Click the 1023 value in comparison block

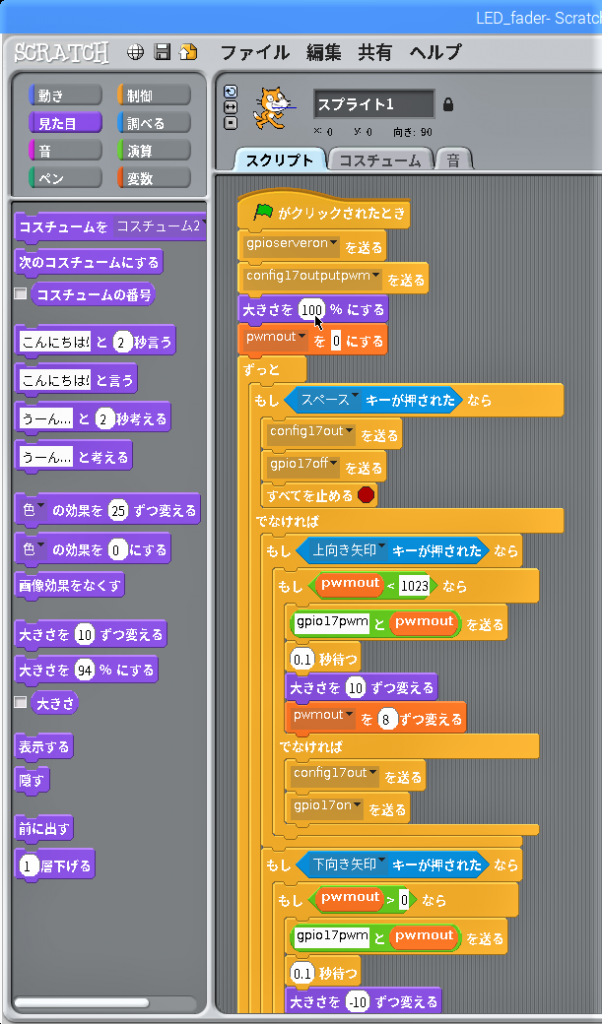point(415,586)
